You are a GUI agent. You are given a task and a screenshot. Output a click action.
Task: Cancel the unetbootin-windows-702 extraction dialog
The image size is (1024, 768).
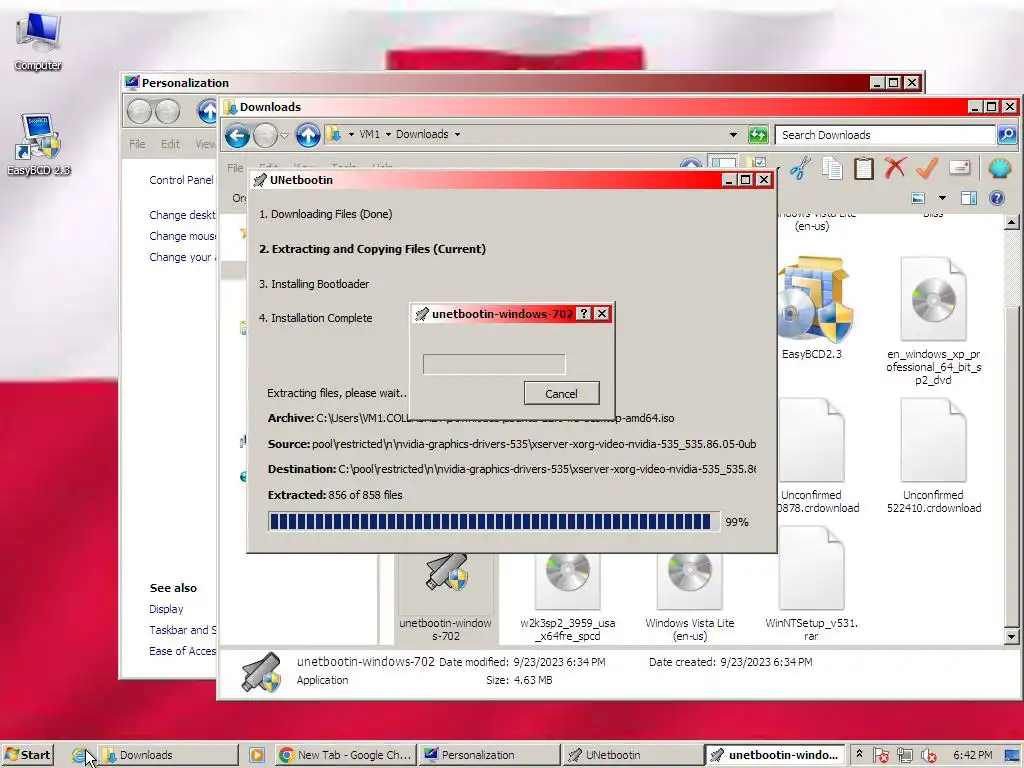point(561,393)
